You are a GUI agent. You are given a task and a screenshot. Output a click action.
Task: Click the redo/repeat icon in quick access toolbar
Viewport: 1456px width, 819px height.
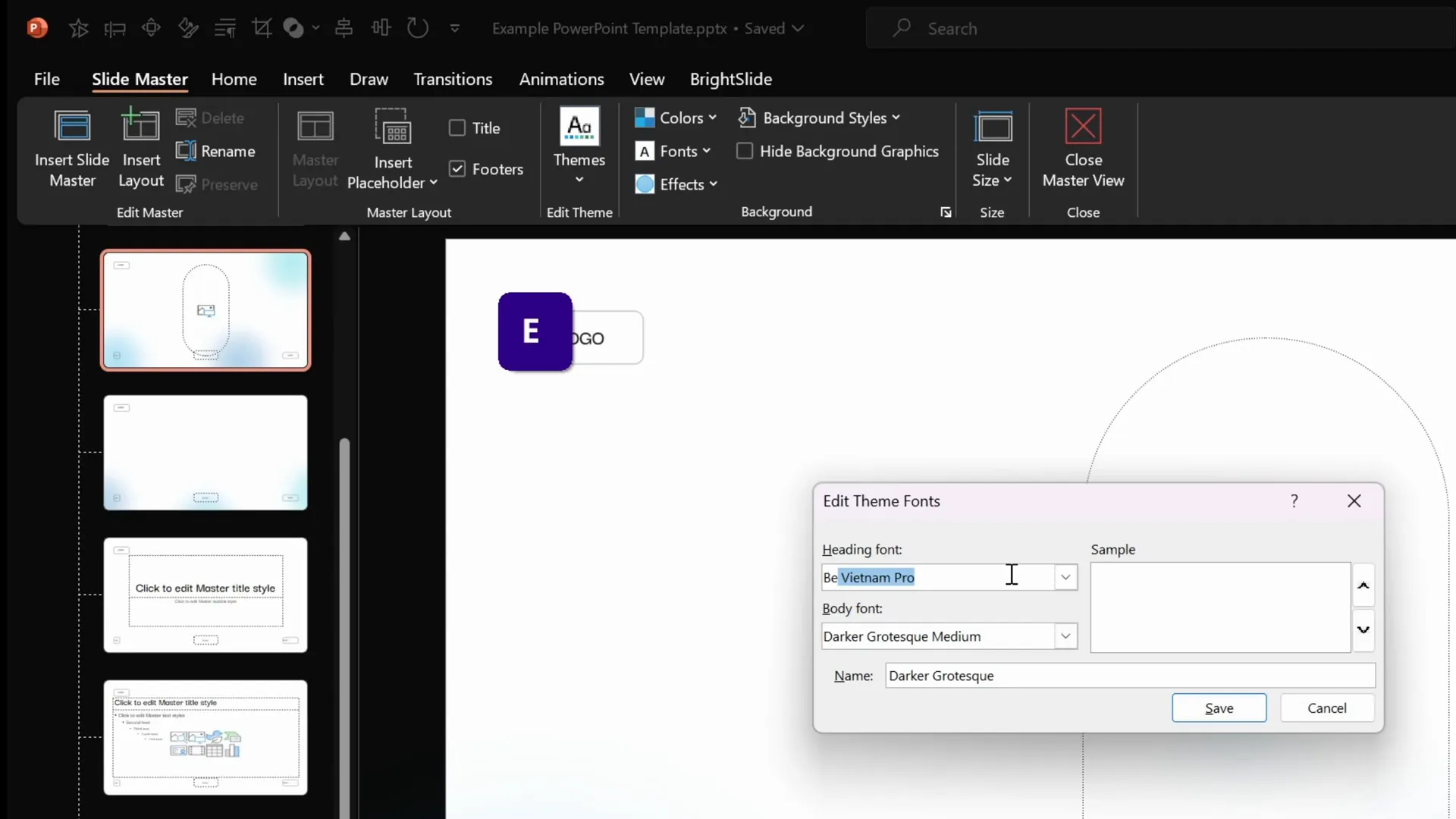(x=418, y=28)
